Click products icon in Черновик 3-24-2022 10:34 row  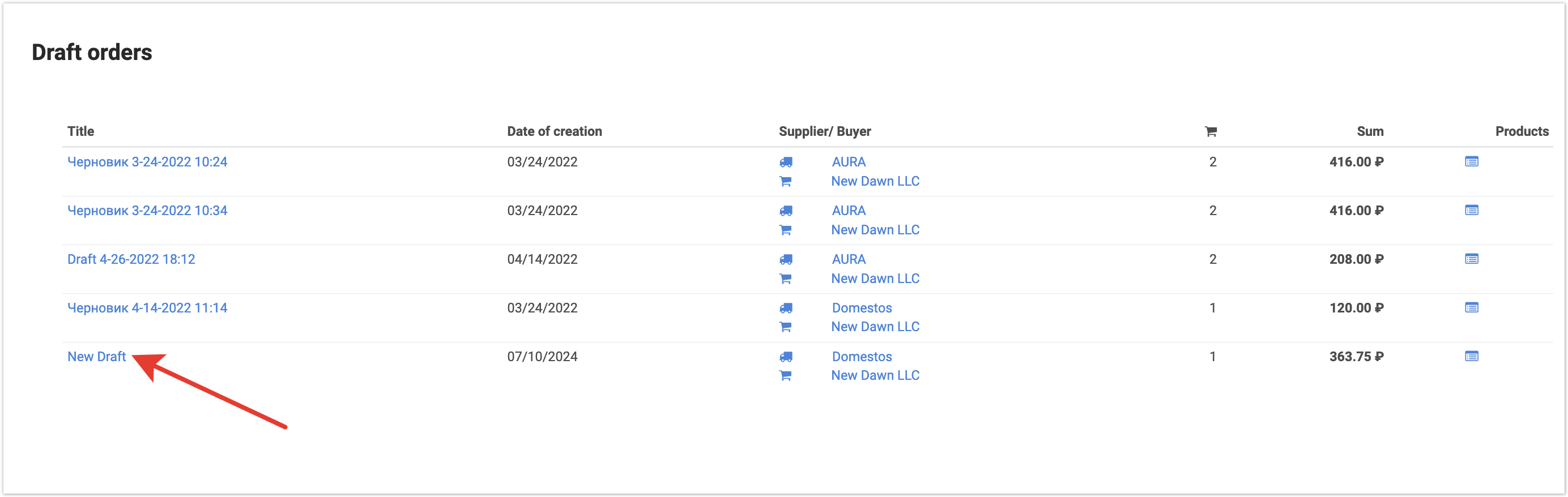pyautogui.click(x=1471, y=211)
